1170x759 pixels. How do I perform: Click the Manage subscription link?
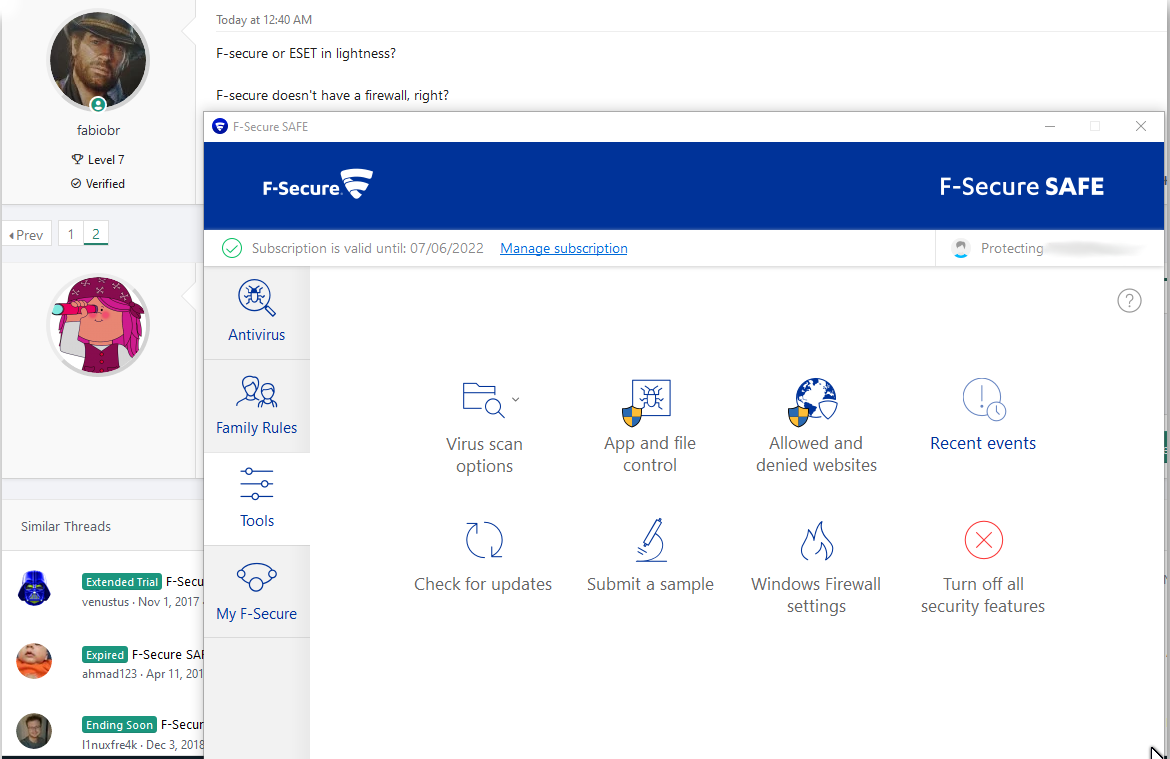pos(563,249)
